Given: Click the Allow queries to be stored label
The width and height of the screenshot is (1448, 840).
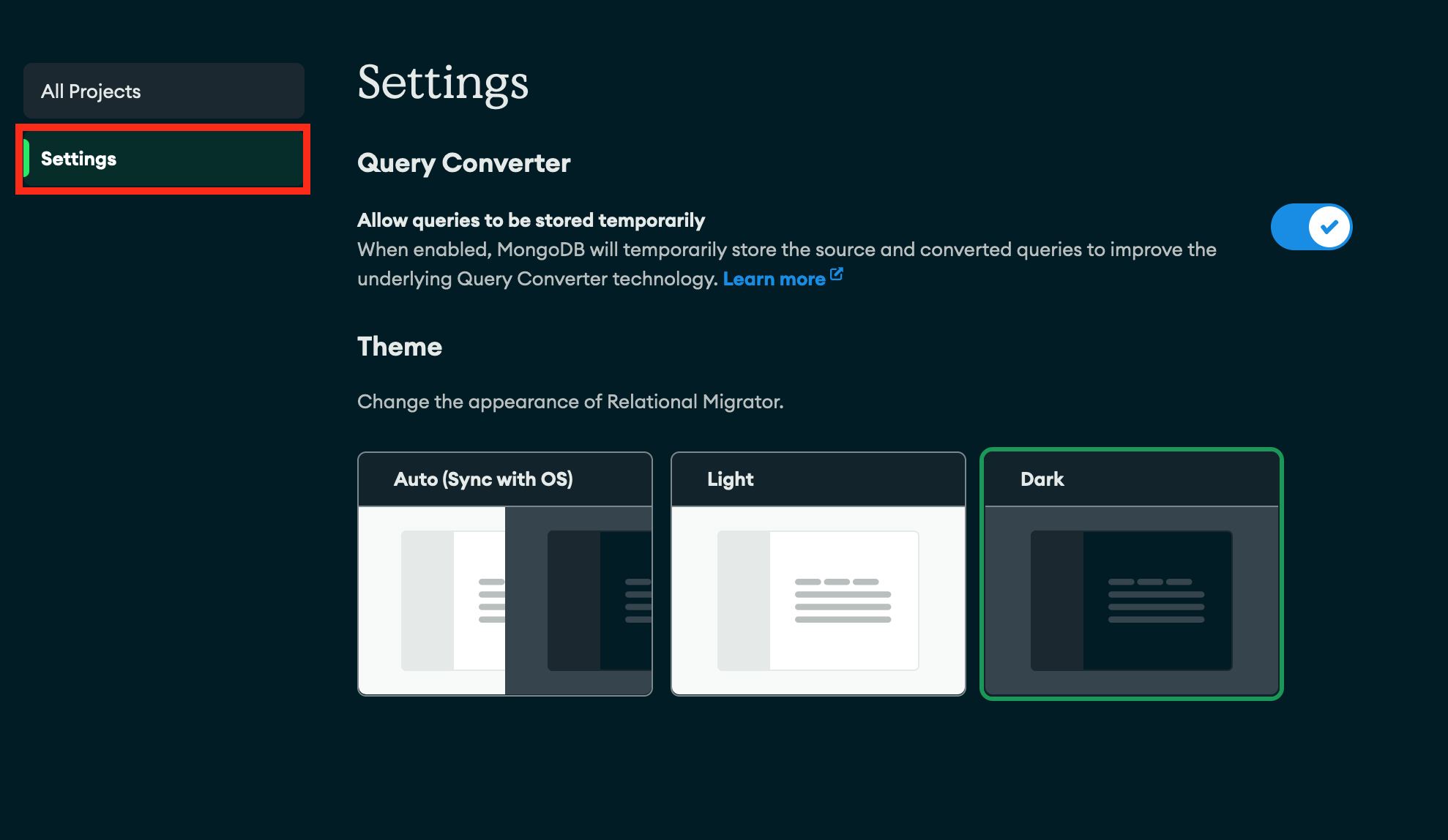Looking at the screenshot, I should point(531,220).
